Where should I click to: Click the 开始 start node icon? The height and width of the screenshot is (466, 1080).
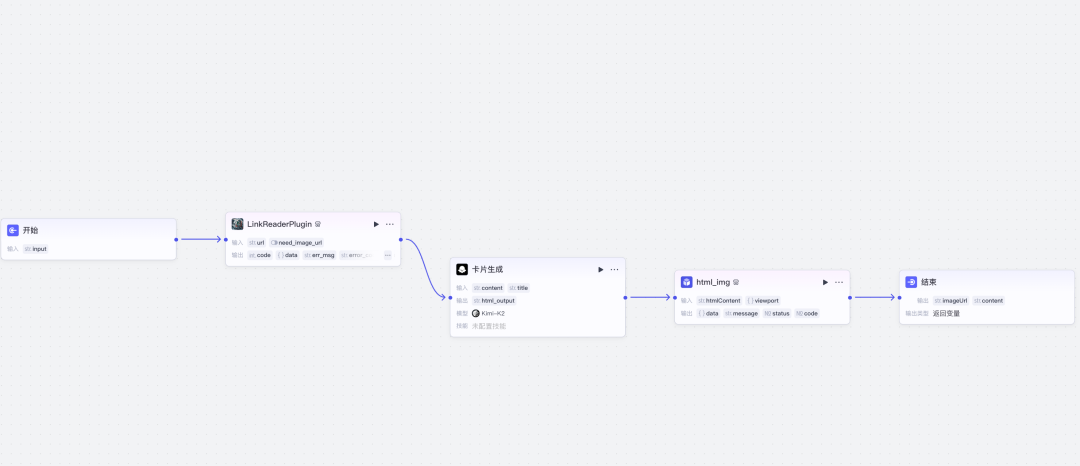[13, 230]
